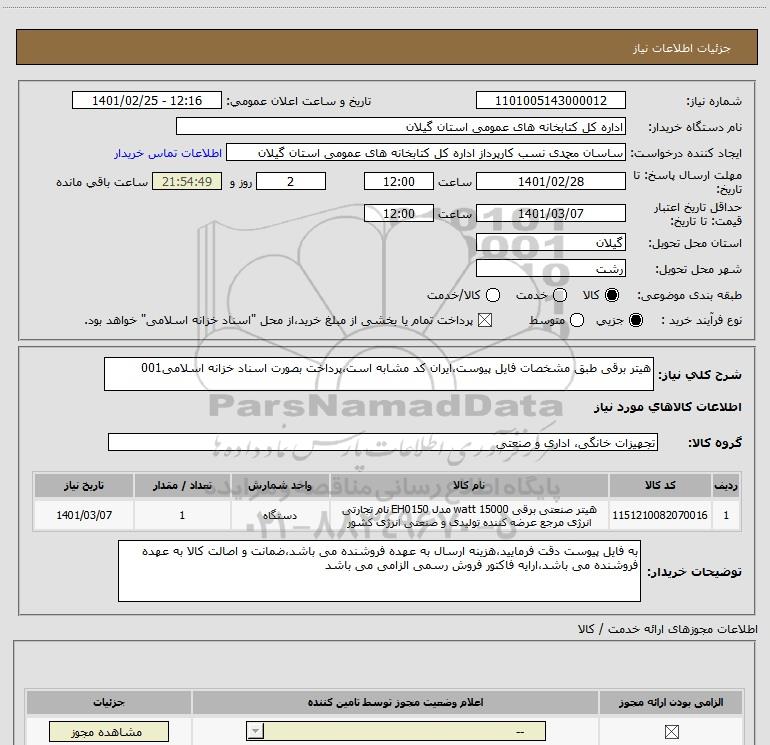Click product code 1151210082070016 cell

click(x=660, y=515)
